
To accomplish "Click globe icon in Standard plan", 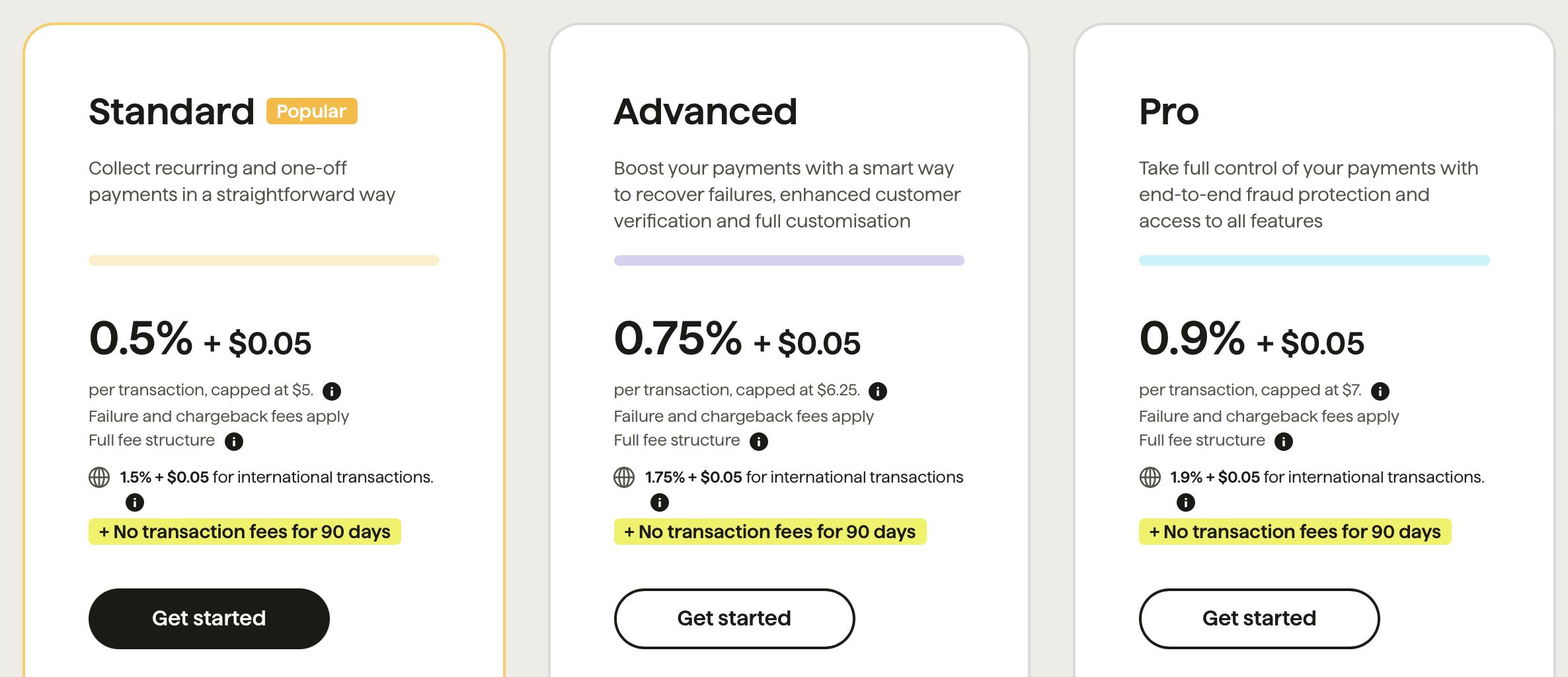I will pos(99,477).
